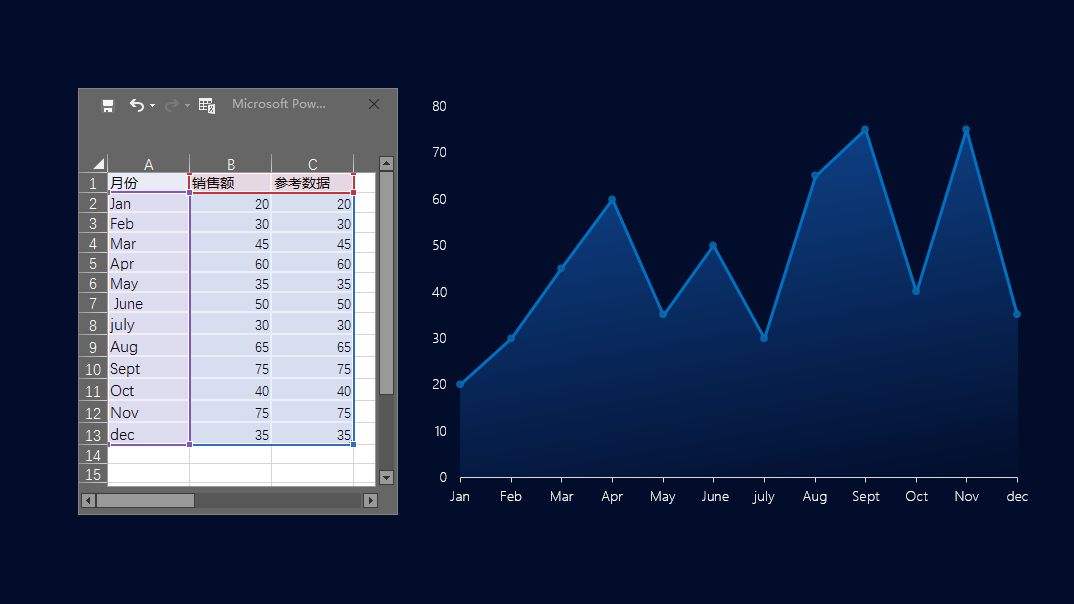
Task: Select the Apr cell
Action: click(149, 263)
